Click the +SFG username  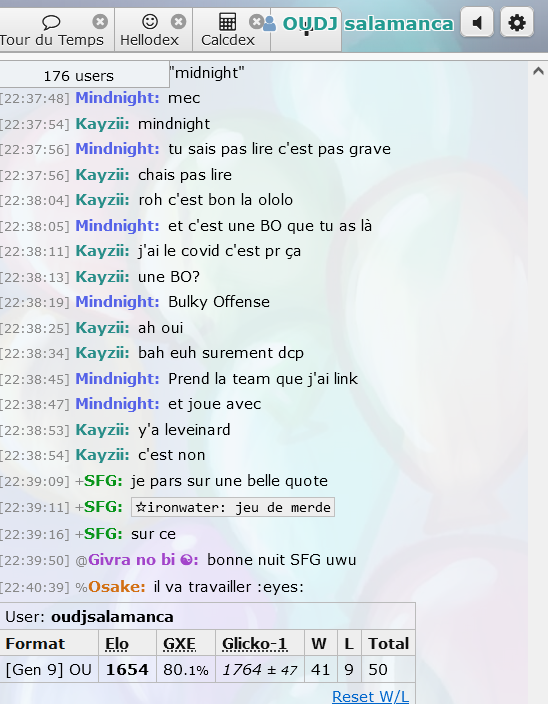(x=99, y=481)
